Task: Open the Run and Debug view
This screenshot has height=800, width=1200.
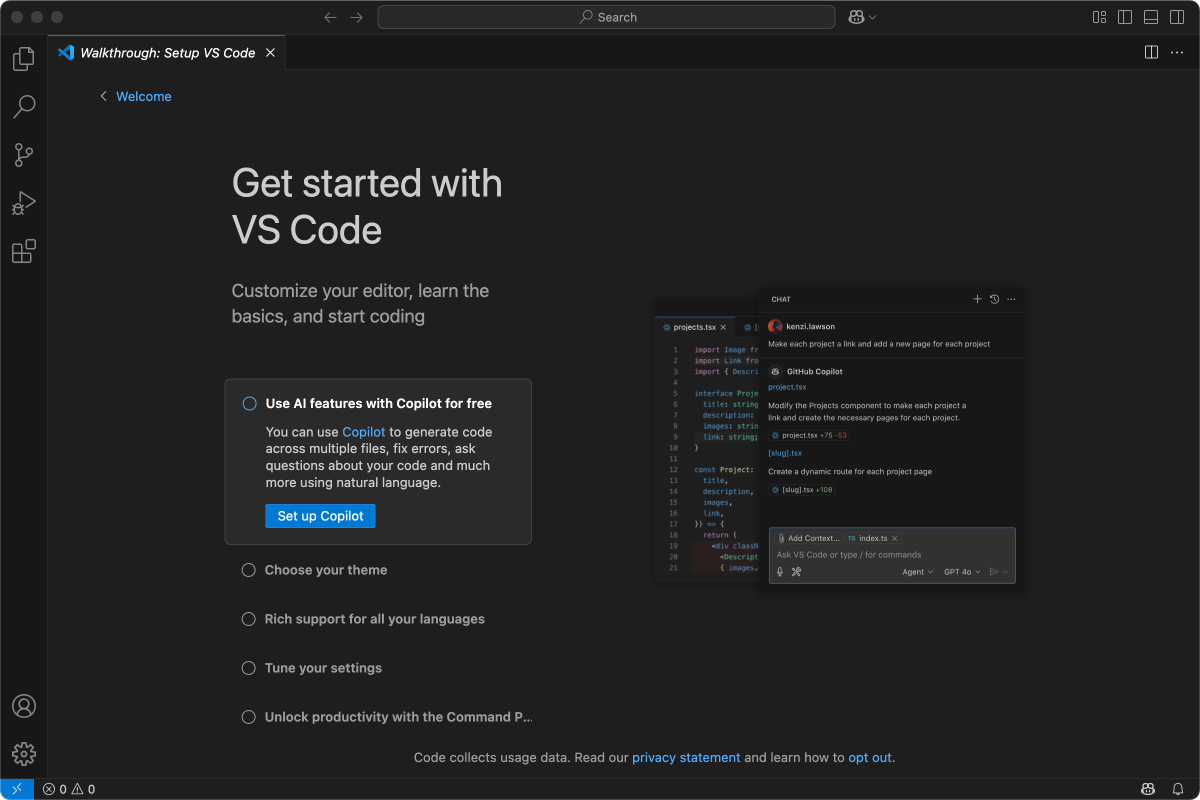Action: coord(23,203)
